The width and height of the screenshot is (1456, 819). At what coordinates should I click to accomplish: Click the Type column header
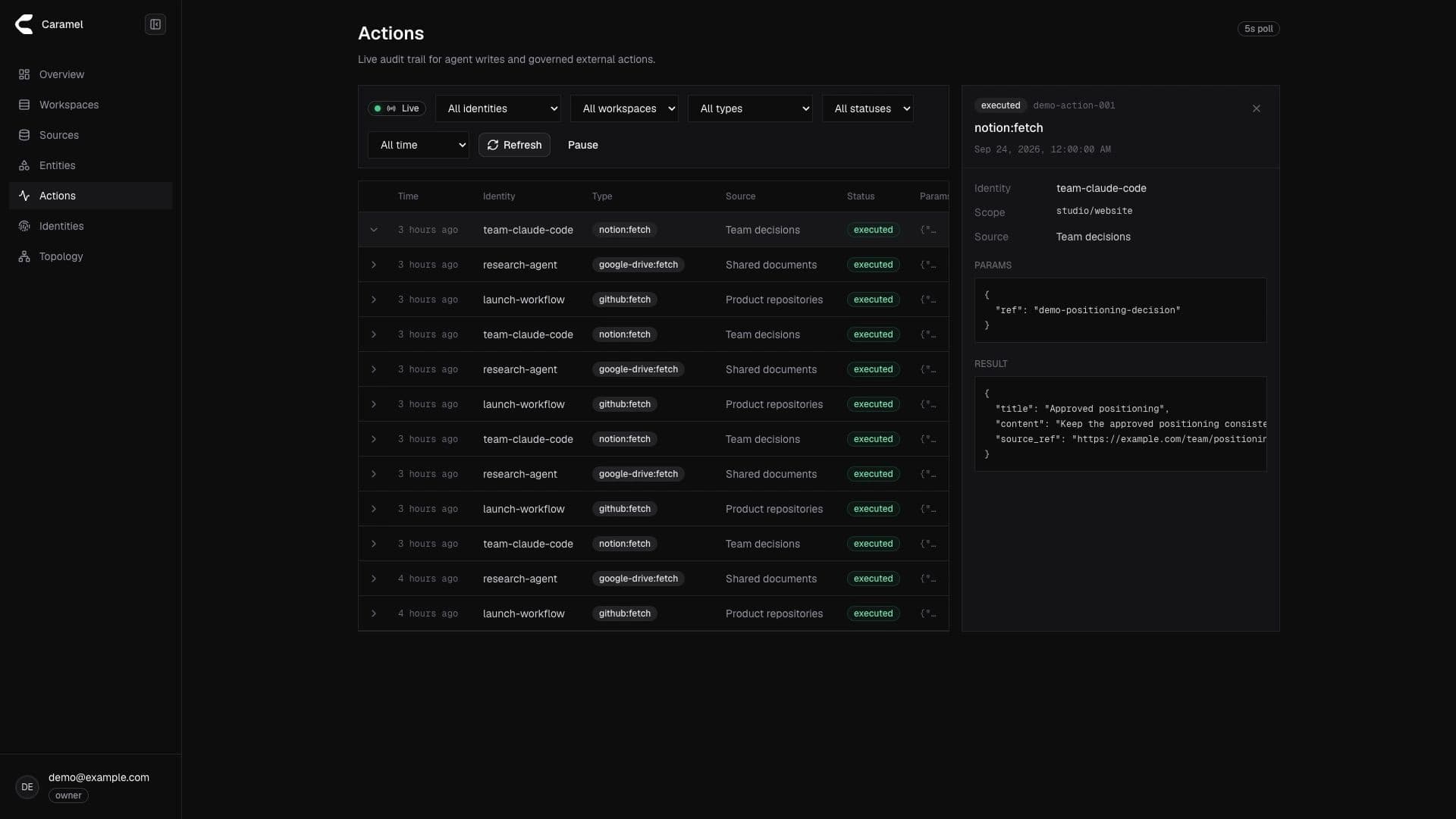pos(602,196)
